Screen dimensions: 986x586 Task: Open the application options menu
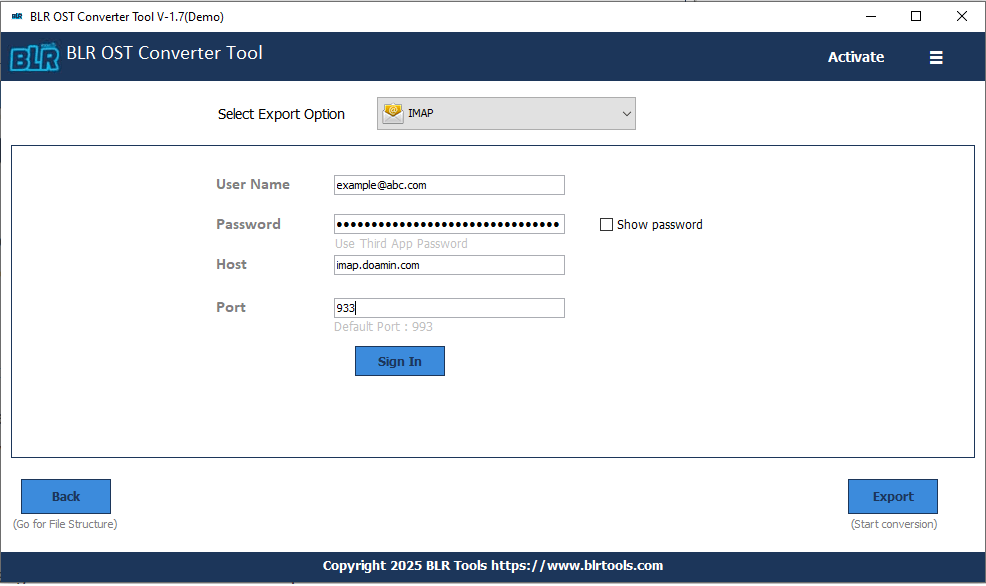tap(936, 57)
